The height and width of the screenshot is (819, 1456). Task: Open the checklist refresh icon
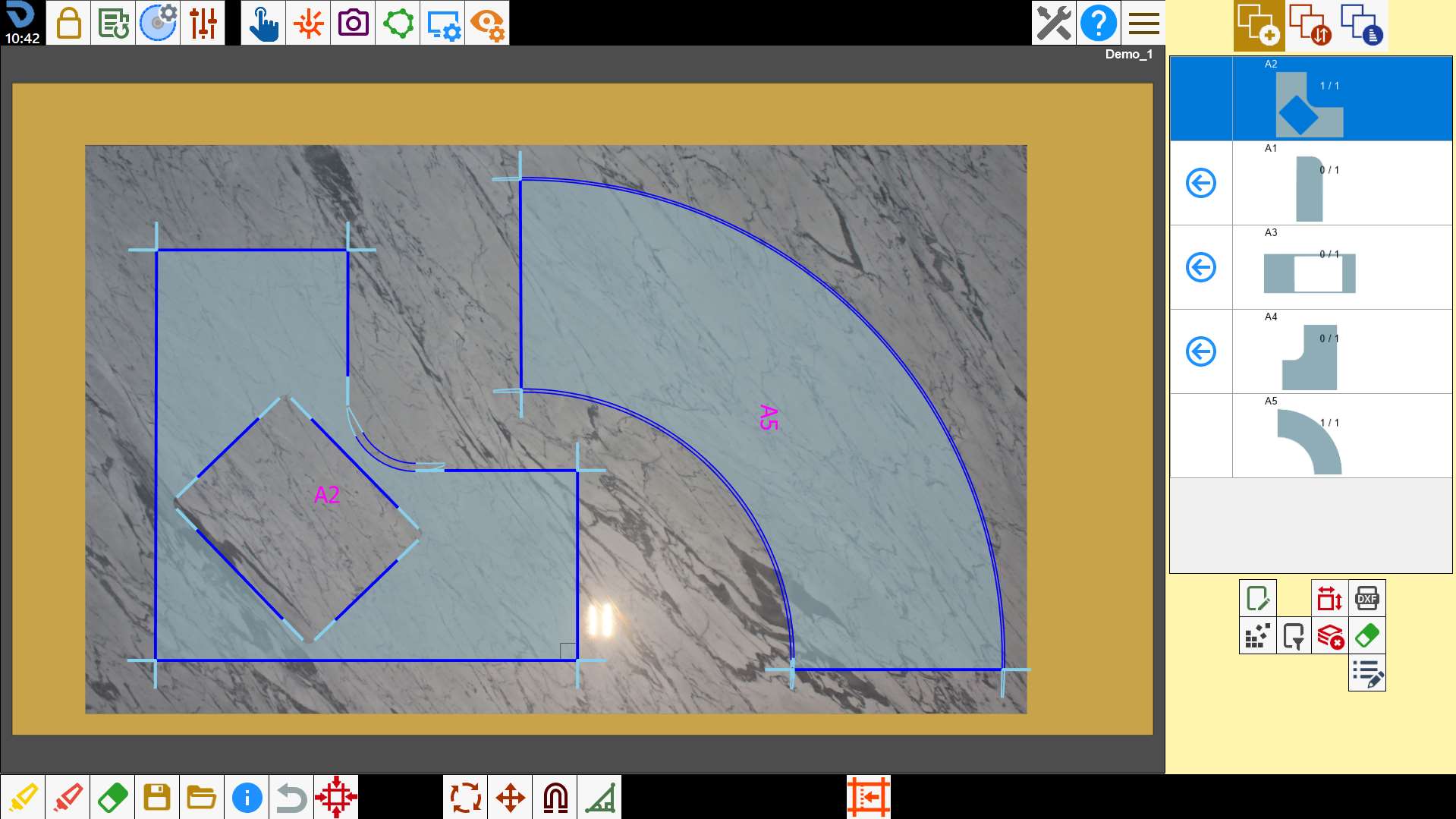click(113, 23)
